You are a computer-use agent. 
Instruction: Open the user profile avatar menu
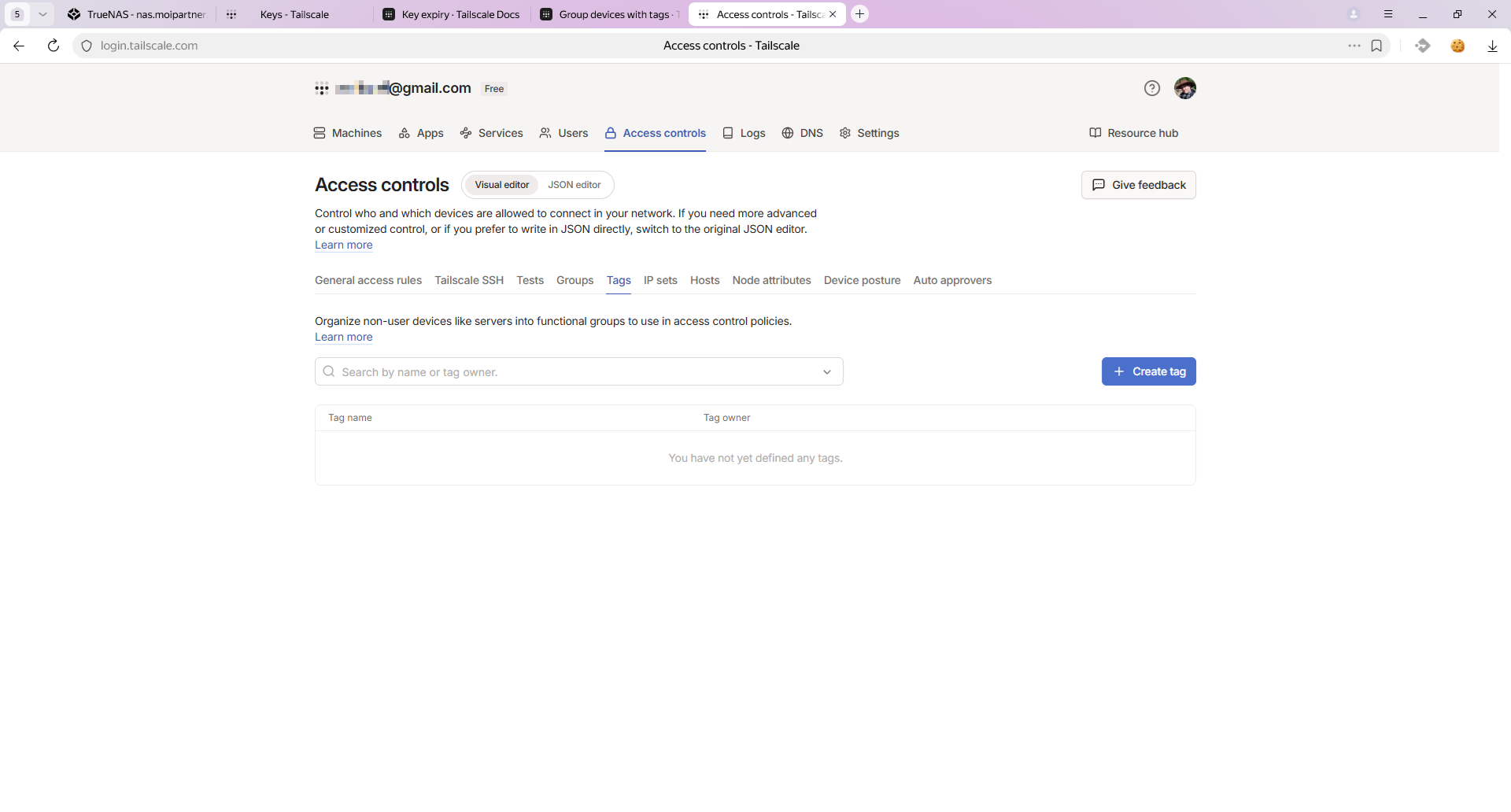[1184, 88]
